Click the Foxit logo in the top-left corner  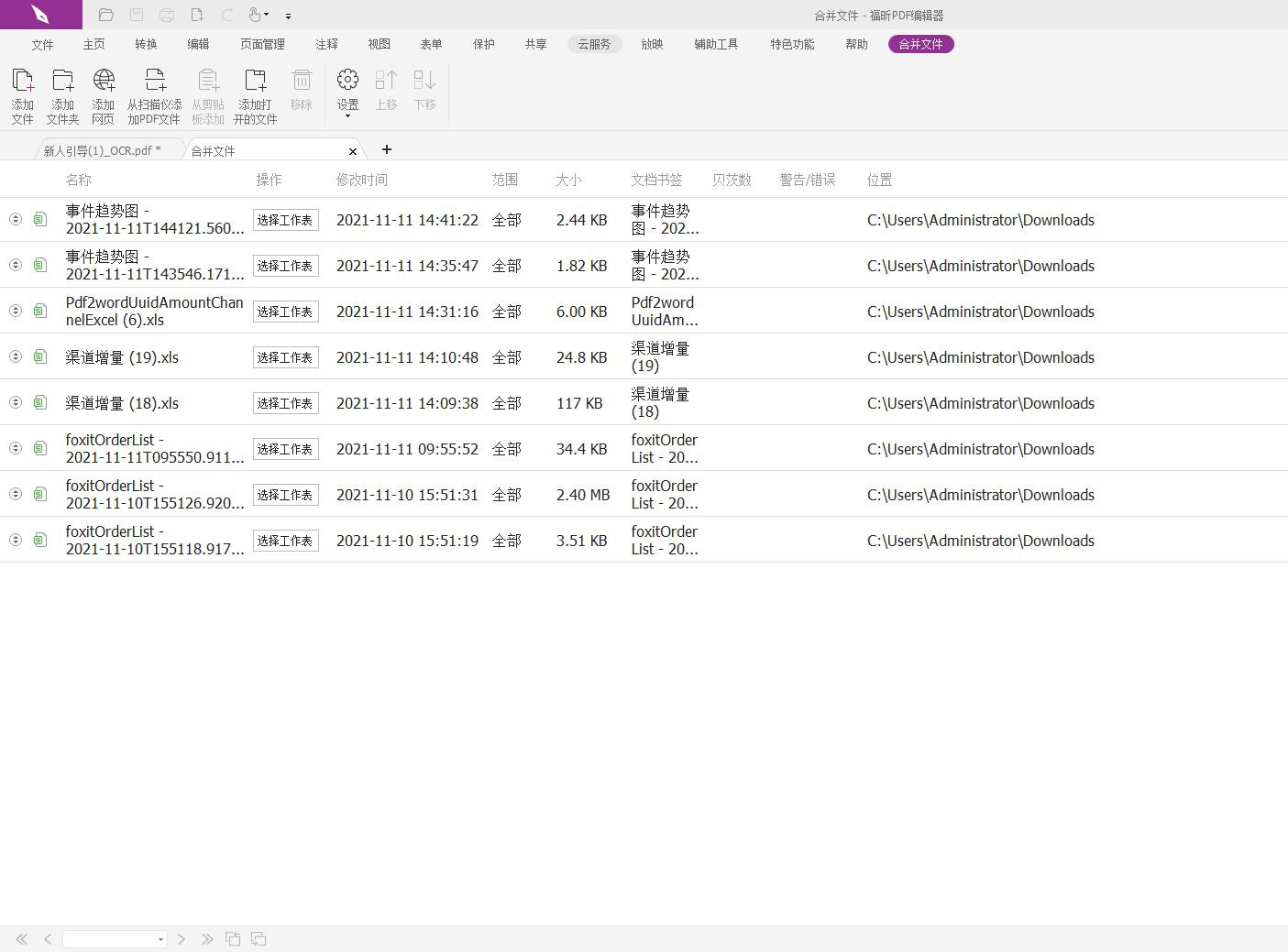(40, 14)
